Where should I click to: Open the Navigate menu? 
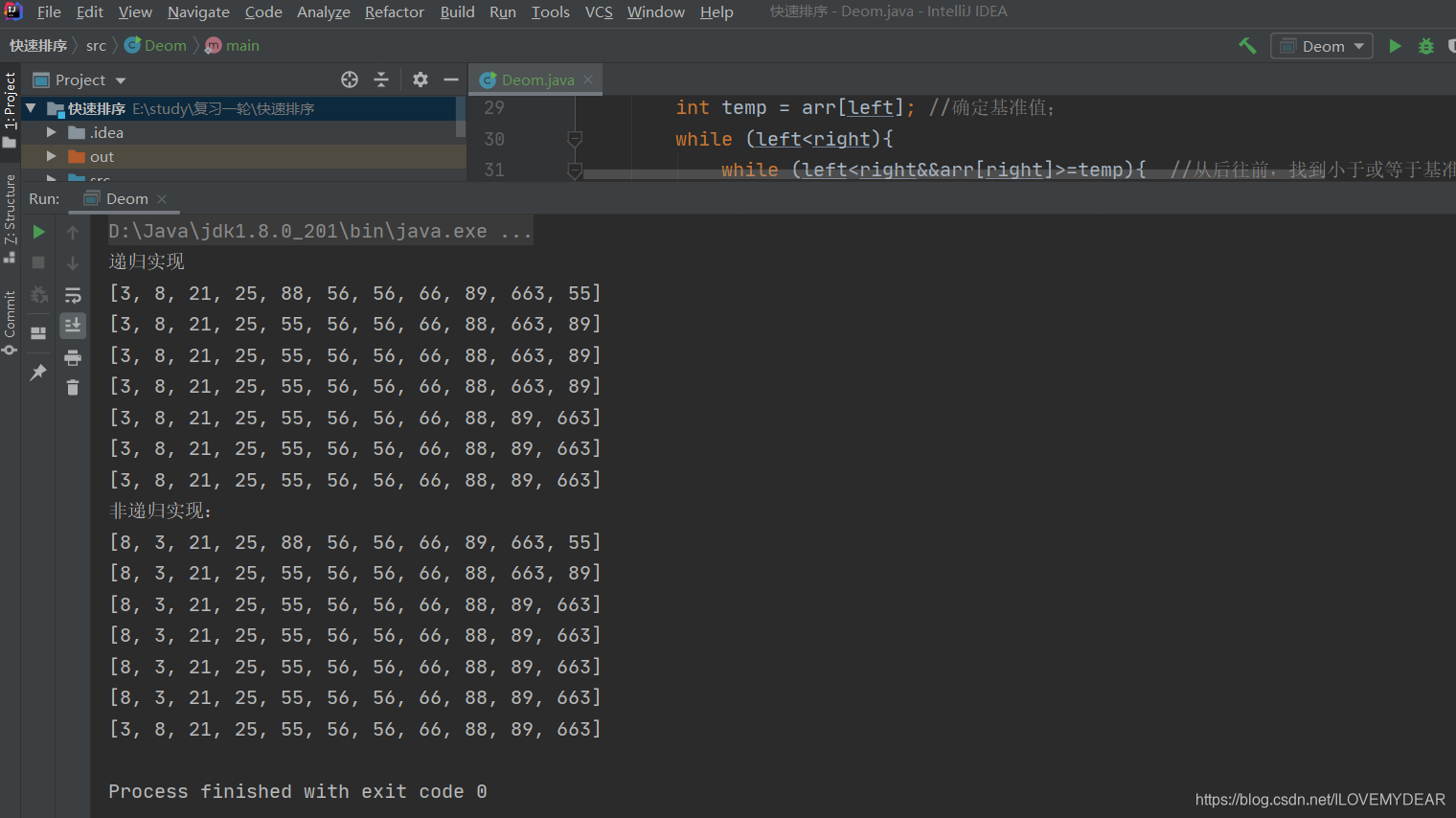tap(198, 11)
